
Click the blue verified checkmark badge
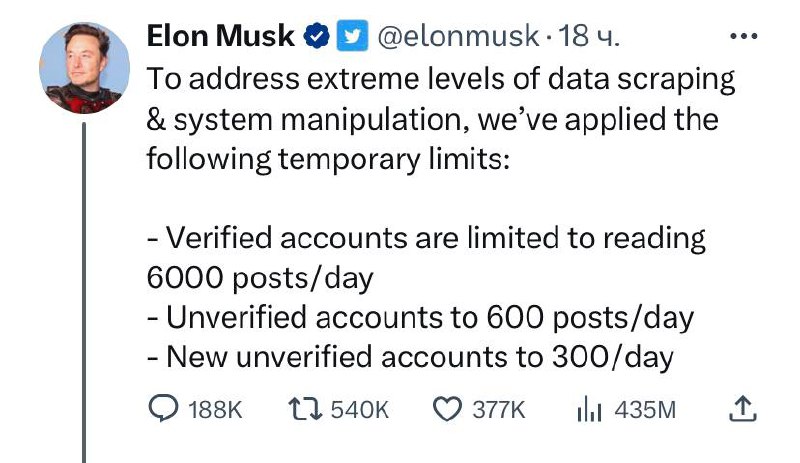coord(317,36)
